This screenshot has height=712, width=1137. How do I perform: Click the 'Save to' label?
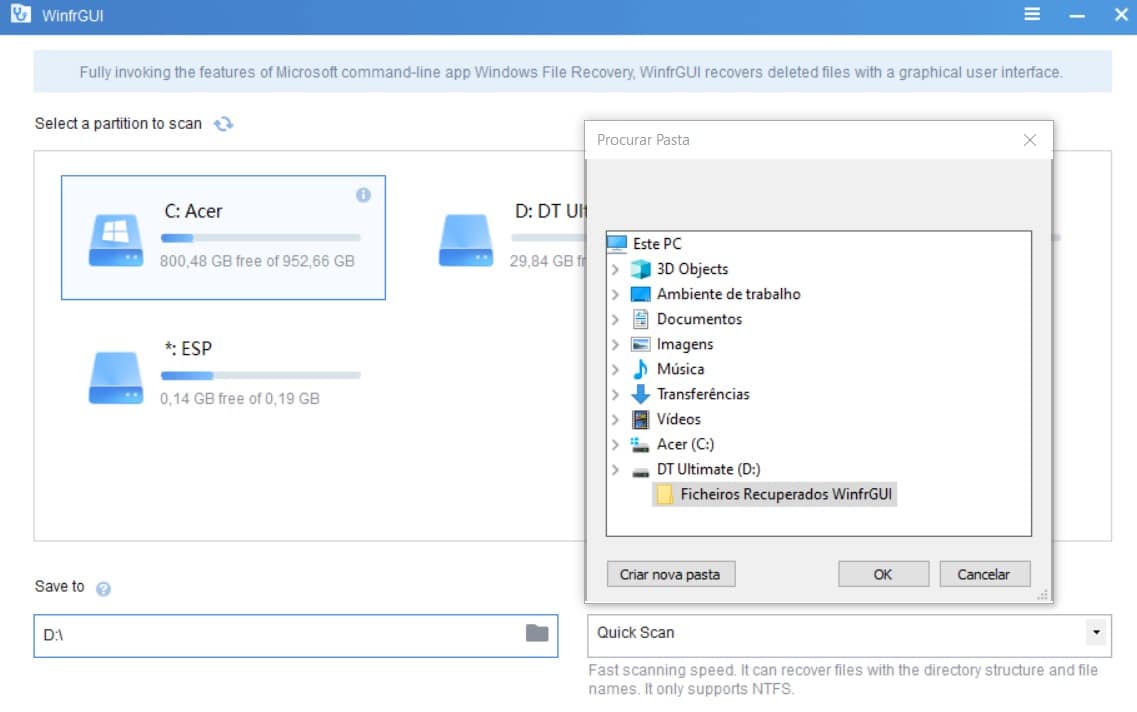(59, 587)
